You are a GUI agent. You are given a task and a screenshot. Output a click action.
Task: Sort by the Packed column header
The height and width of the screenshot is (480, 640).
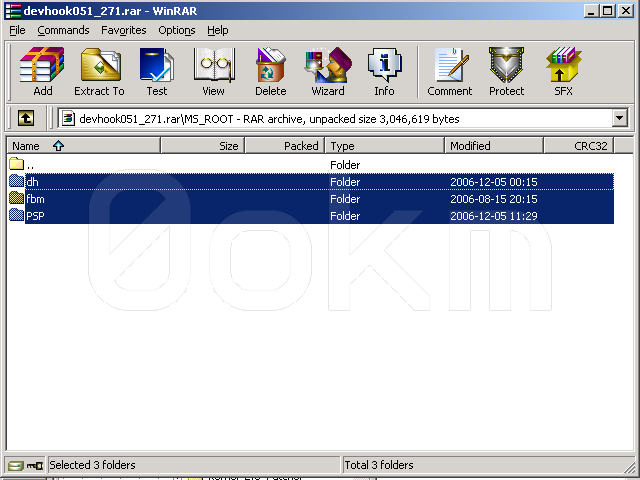coord(284,146)
